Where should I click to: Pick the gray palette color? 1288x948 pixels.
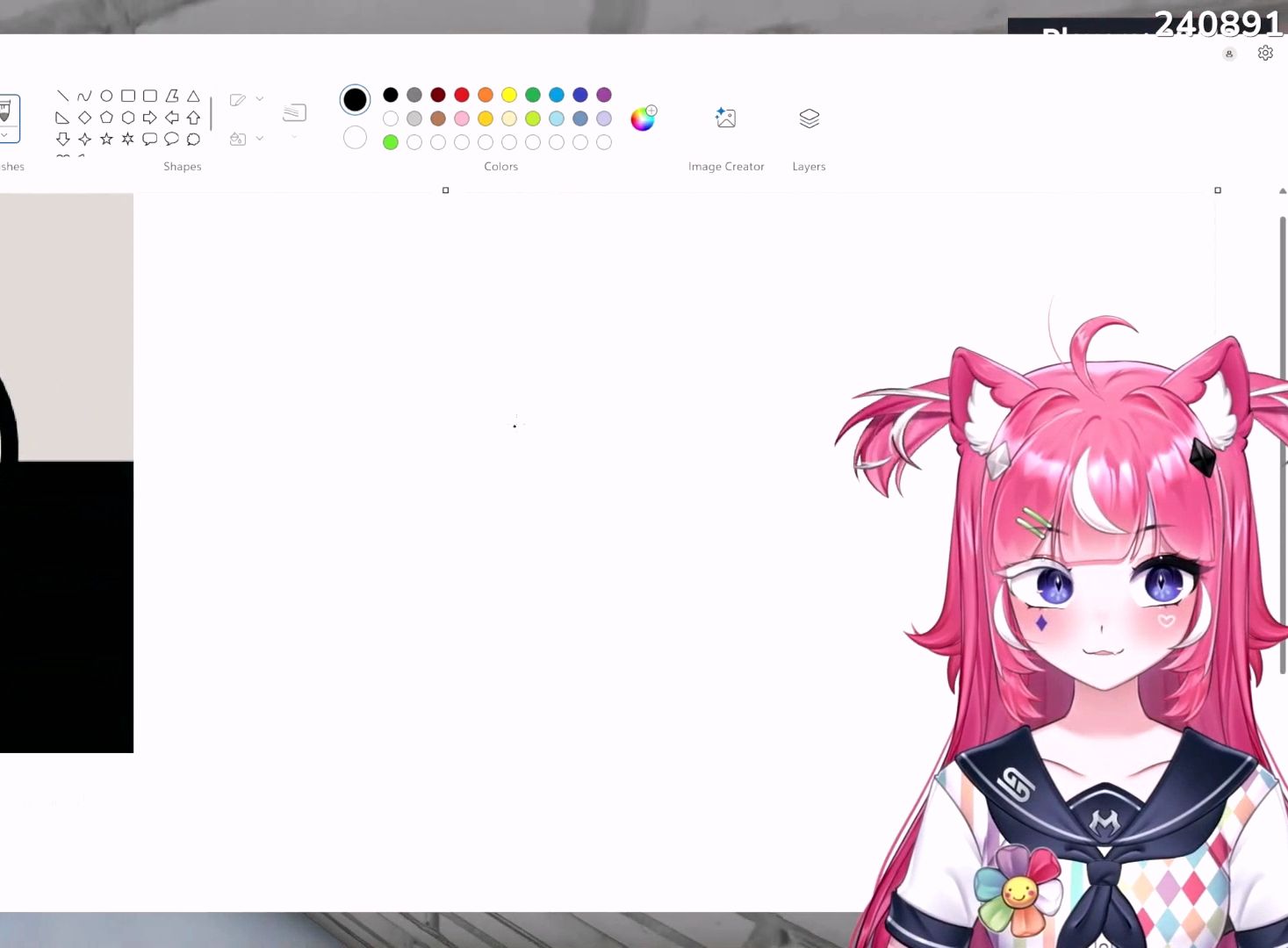tap(414, 95)
